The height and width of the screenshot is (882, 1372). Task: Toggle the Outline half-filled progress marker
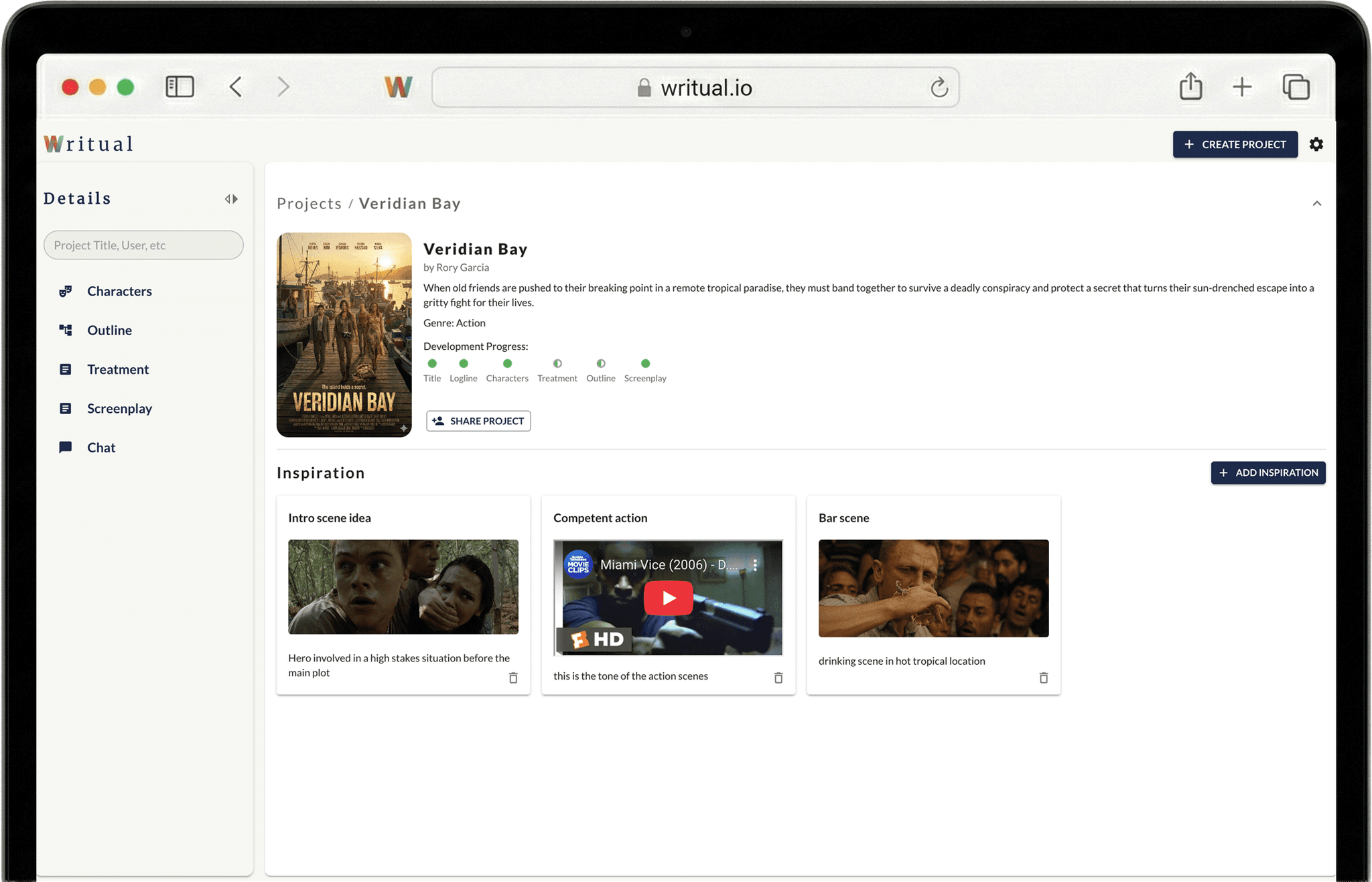coord(600,363)
